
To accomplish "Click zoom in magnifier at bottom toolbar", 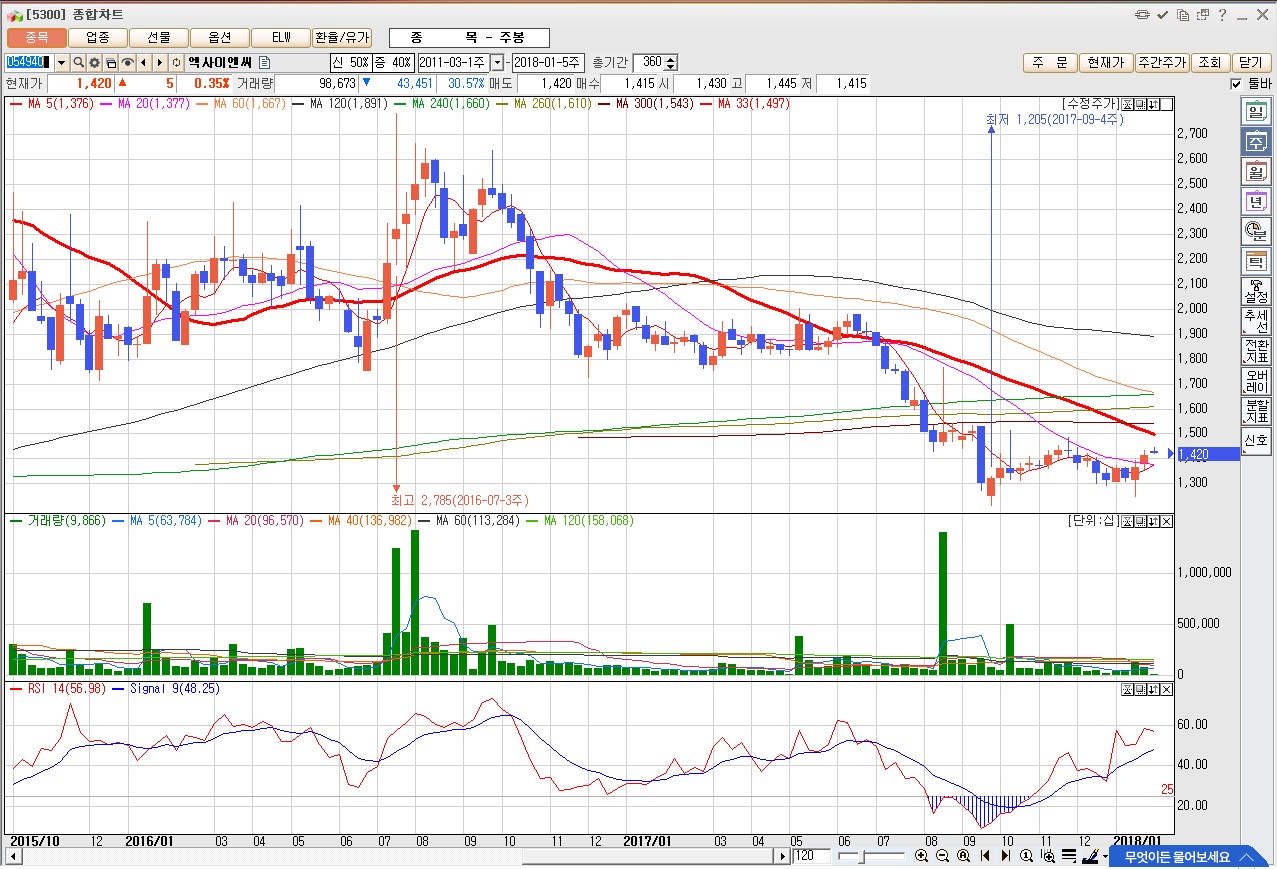I will [921, 856].
